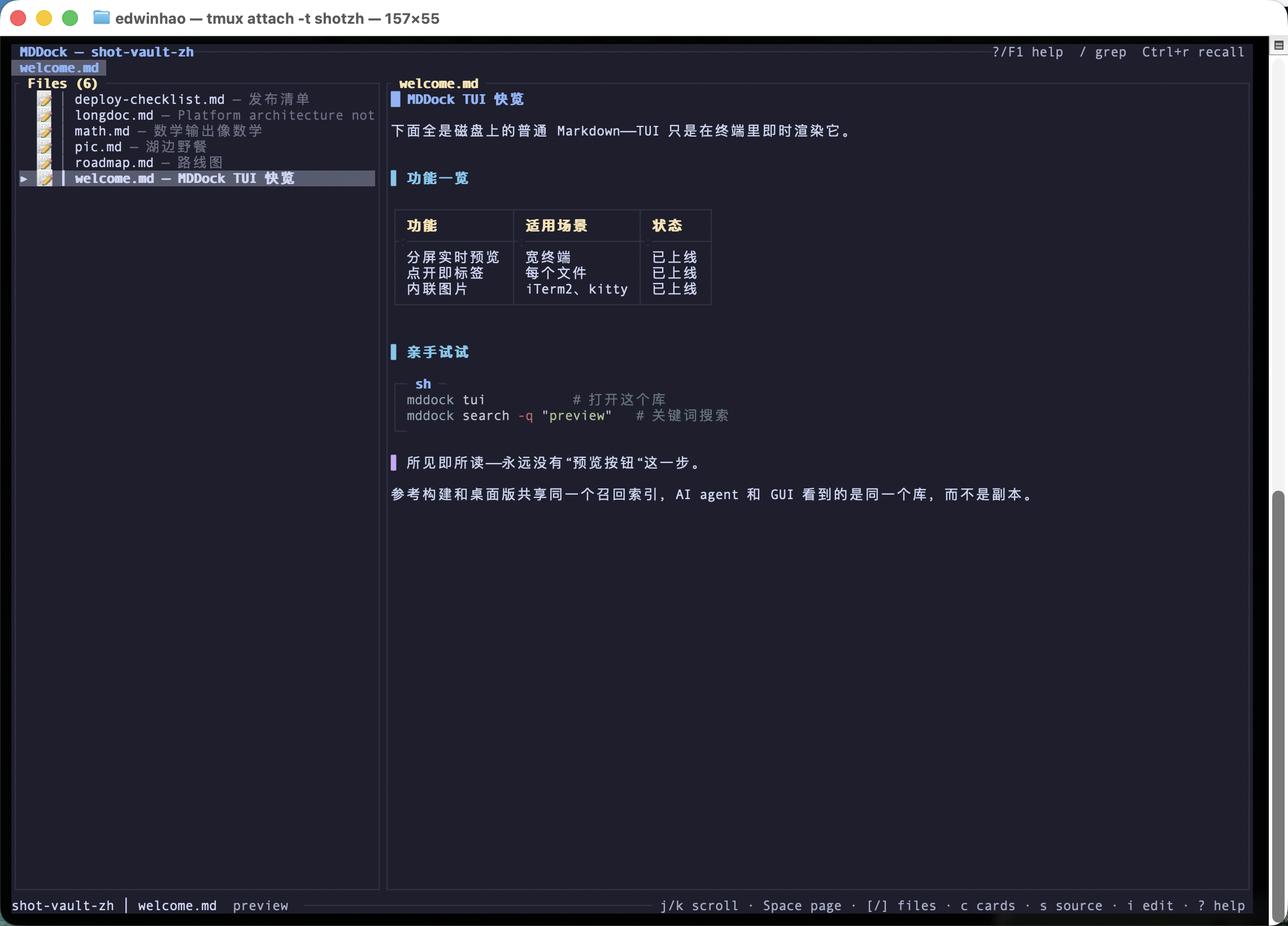
Task: Click the iTerm2、kitty table cell
Action: [x=576, y=289]
